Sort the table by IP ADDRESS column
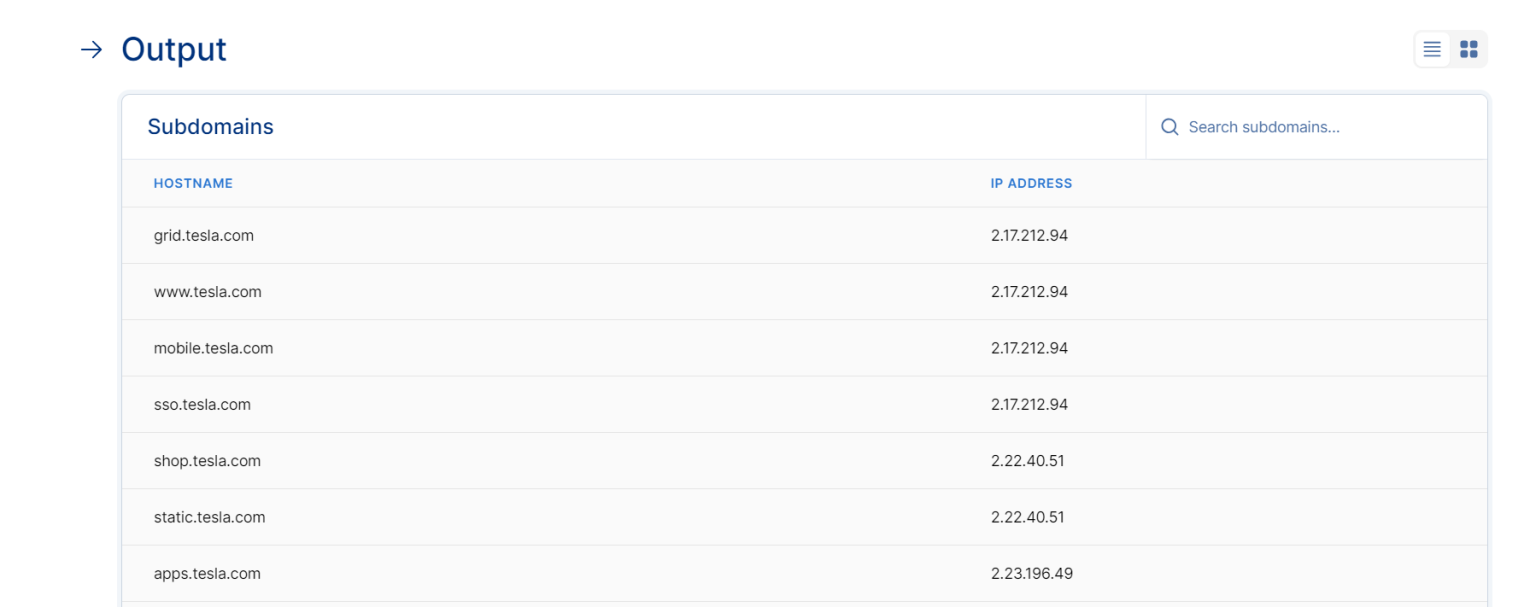 pyautogui.click(x=1030, y=183)
